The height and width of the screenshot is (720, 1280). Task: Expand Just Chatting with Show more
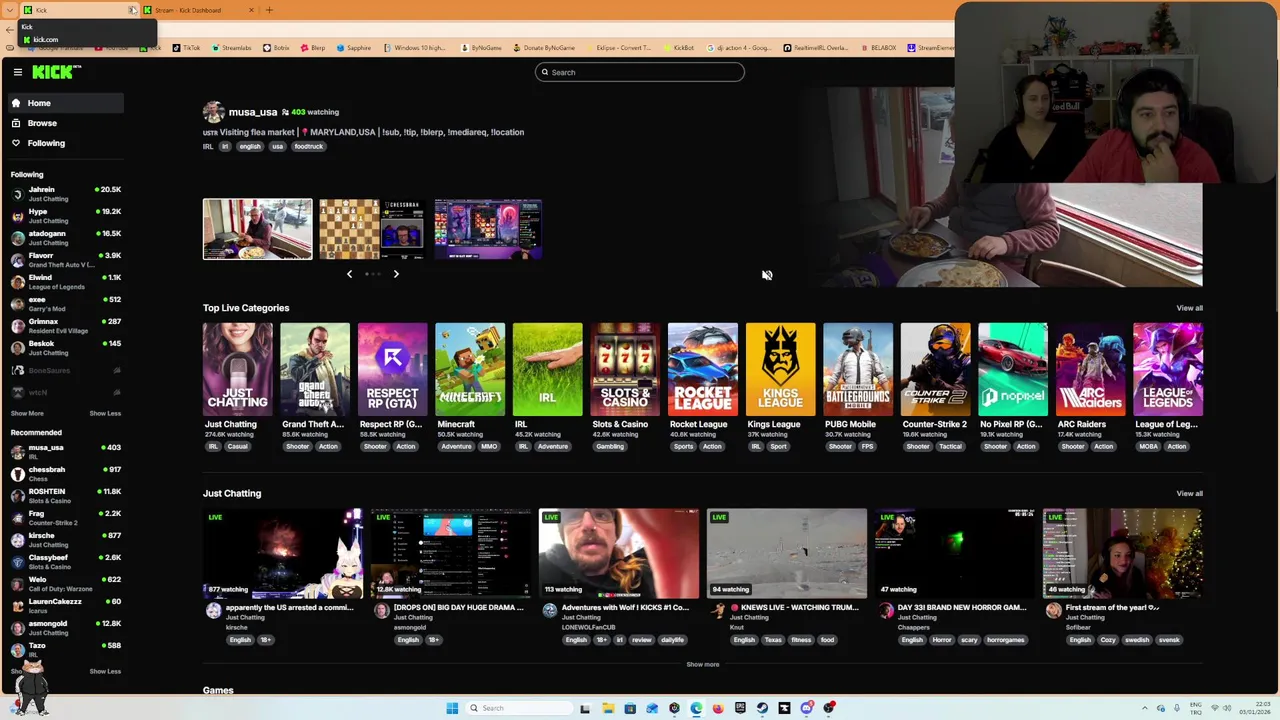[x=702, y=664]
